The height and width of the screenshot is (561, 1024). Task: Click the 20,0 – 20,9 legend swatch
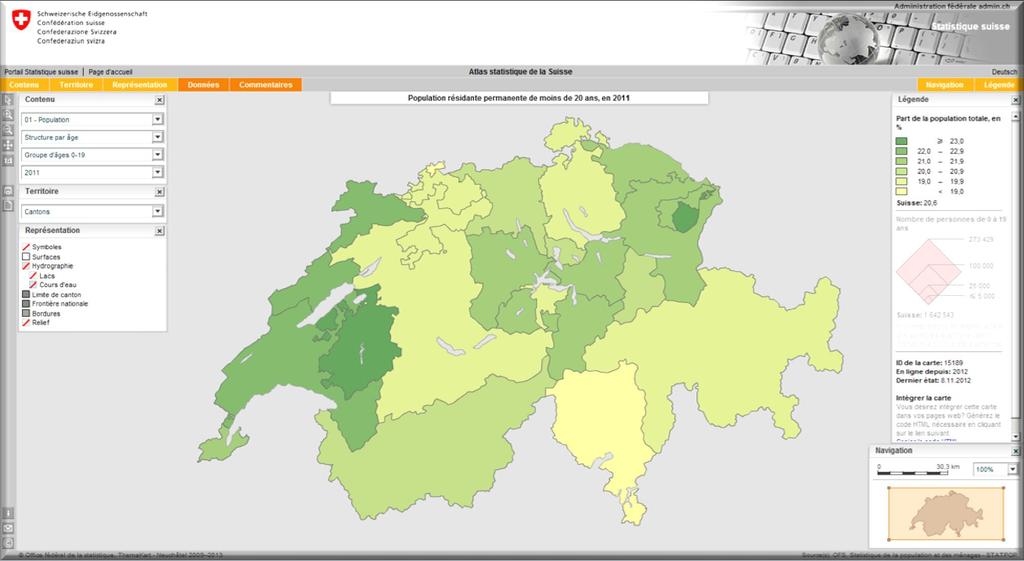tap(901, 172)
